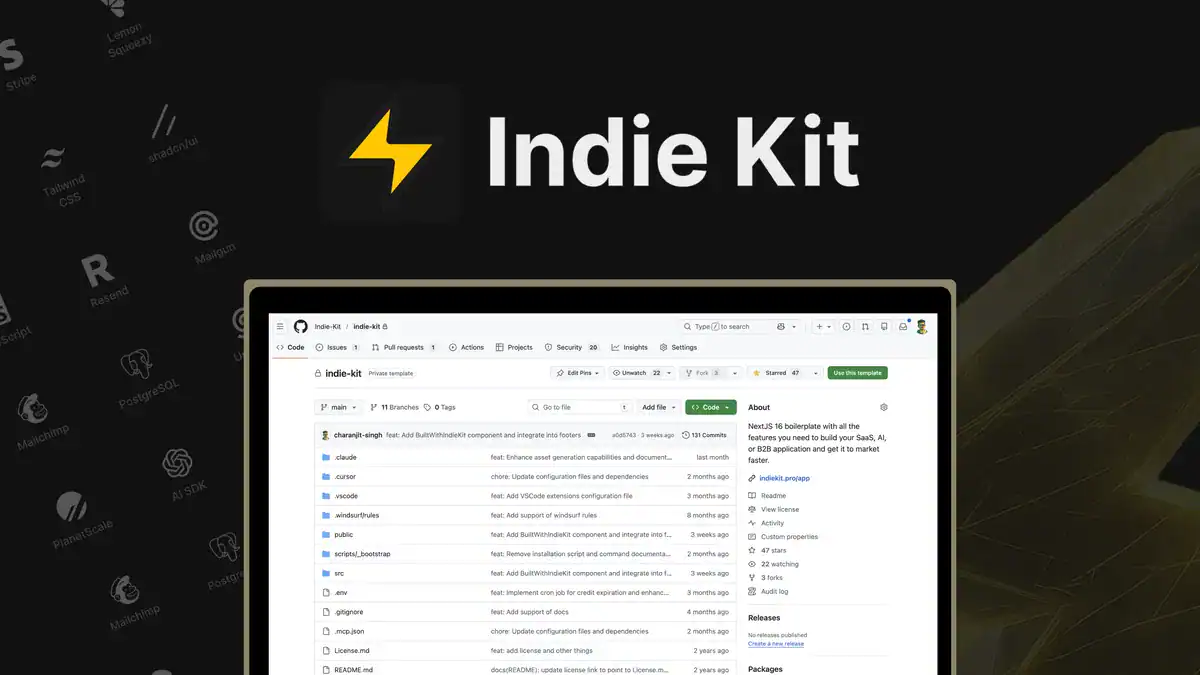This screenshot has height=675, width=1200.
Task: Open the .gitignore file
Action: [x=349, y=612]
